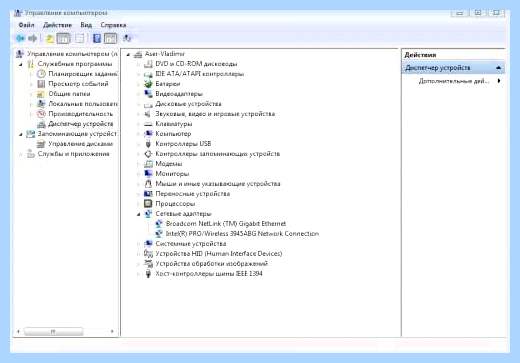This screenshot has height=363, width=520.
Task: Click the Broadcom NetLink adapter icon
Action: coord(159,224)
